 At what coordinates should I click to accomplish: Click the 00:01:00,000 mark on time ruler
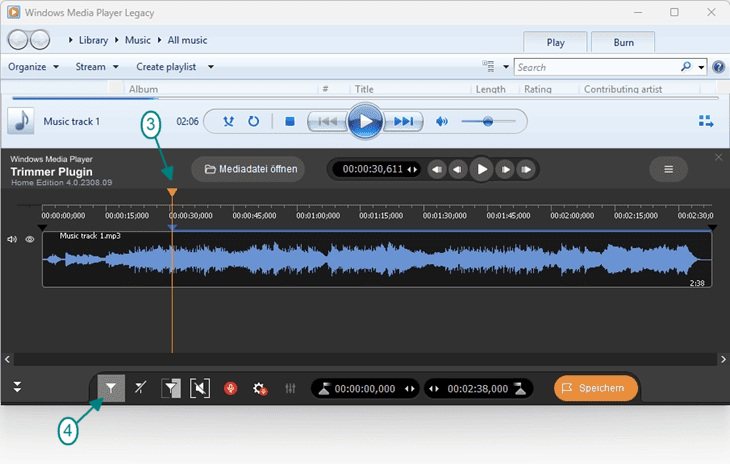pyautogui.click(x=318, y=215)
